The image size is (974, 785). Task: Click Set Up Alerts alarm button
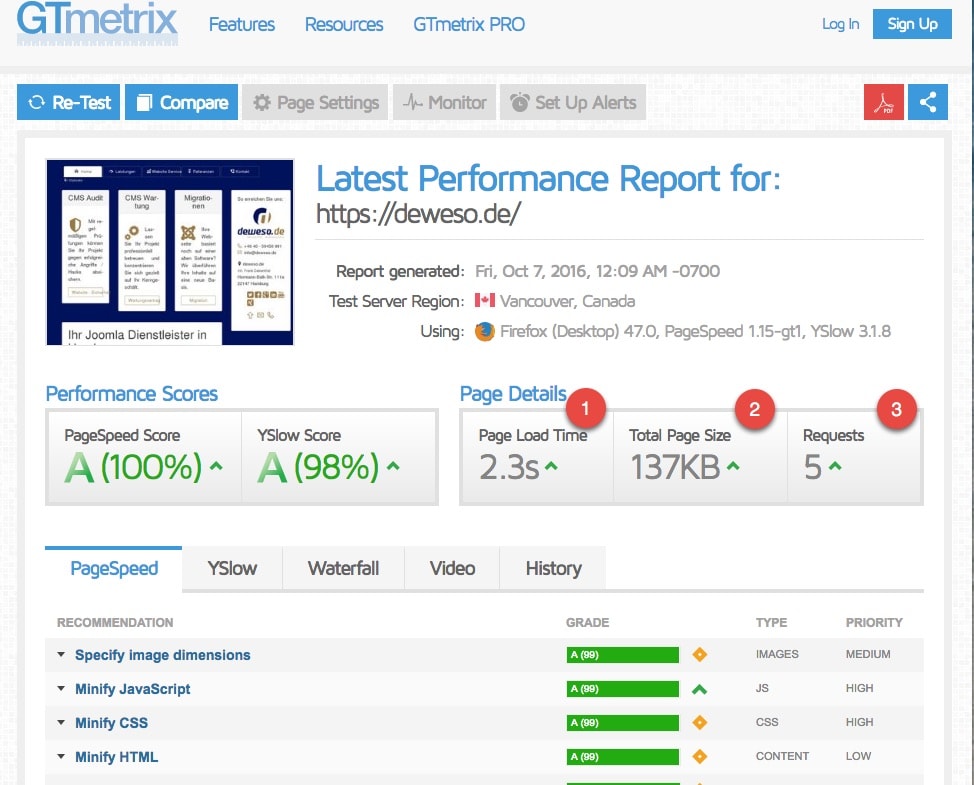573,102
